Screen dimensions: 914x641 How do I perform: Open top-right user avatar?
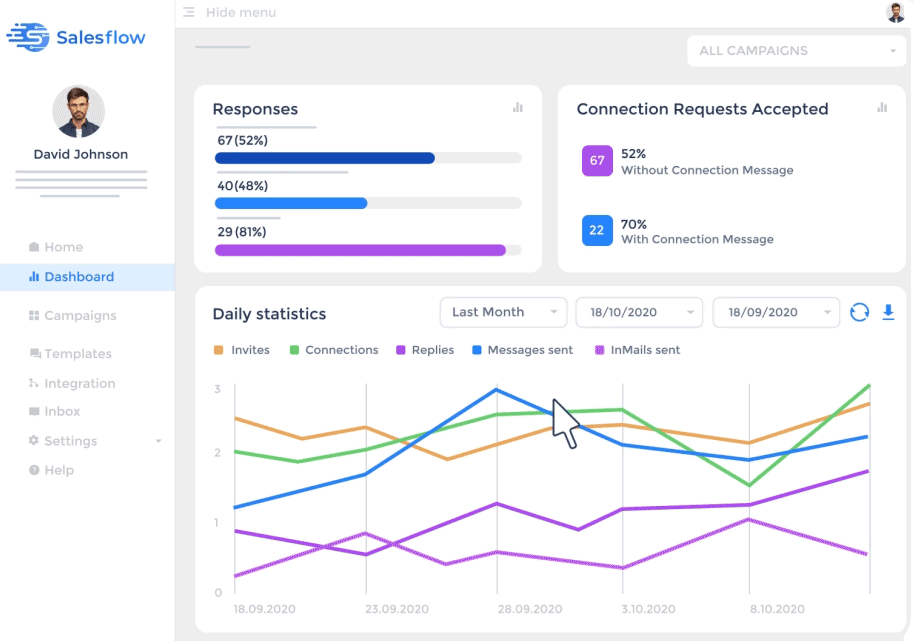coord(895,13)
